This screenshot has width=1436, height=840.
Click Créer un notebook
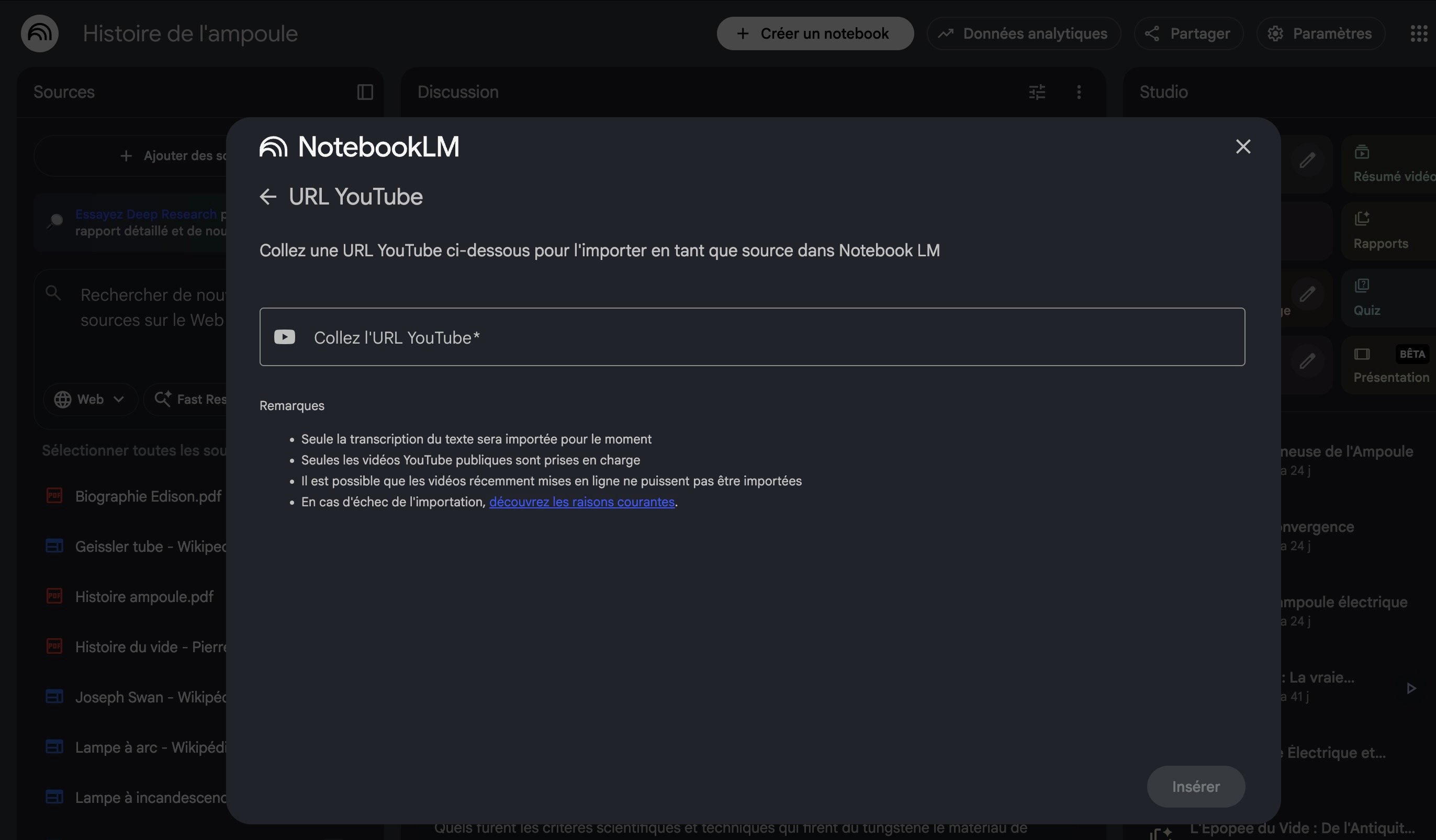coord(815,33)
